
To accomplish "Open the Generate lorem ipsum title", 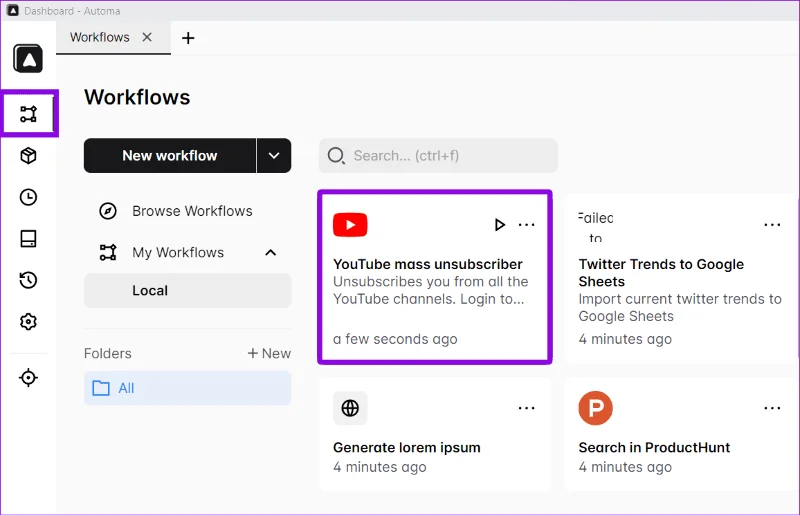I will click(x=407, y=448).
